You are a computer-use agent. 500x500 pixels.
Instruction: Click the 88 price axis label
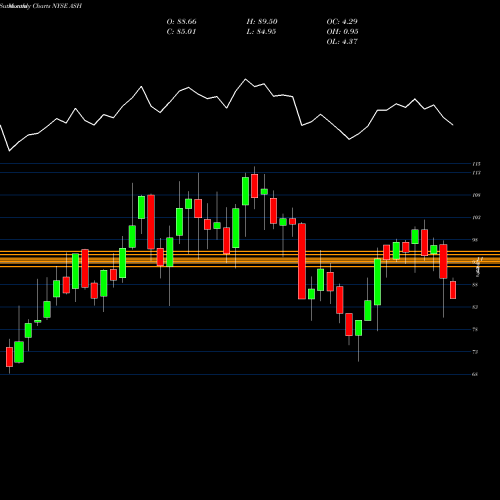click(475, 285)
